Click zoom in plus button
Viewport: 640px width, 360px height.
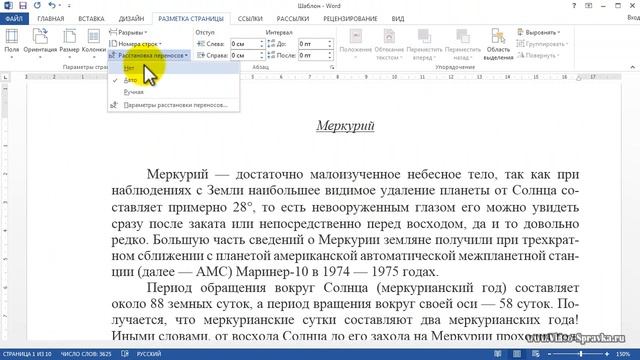[x=607, y=354]
